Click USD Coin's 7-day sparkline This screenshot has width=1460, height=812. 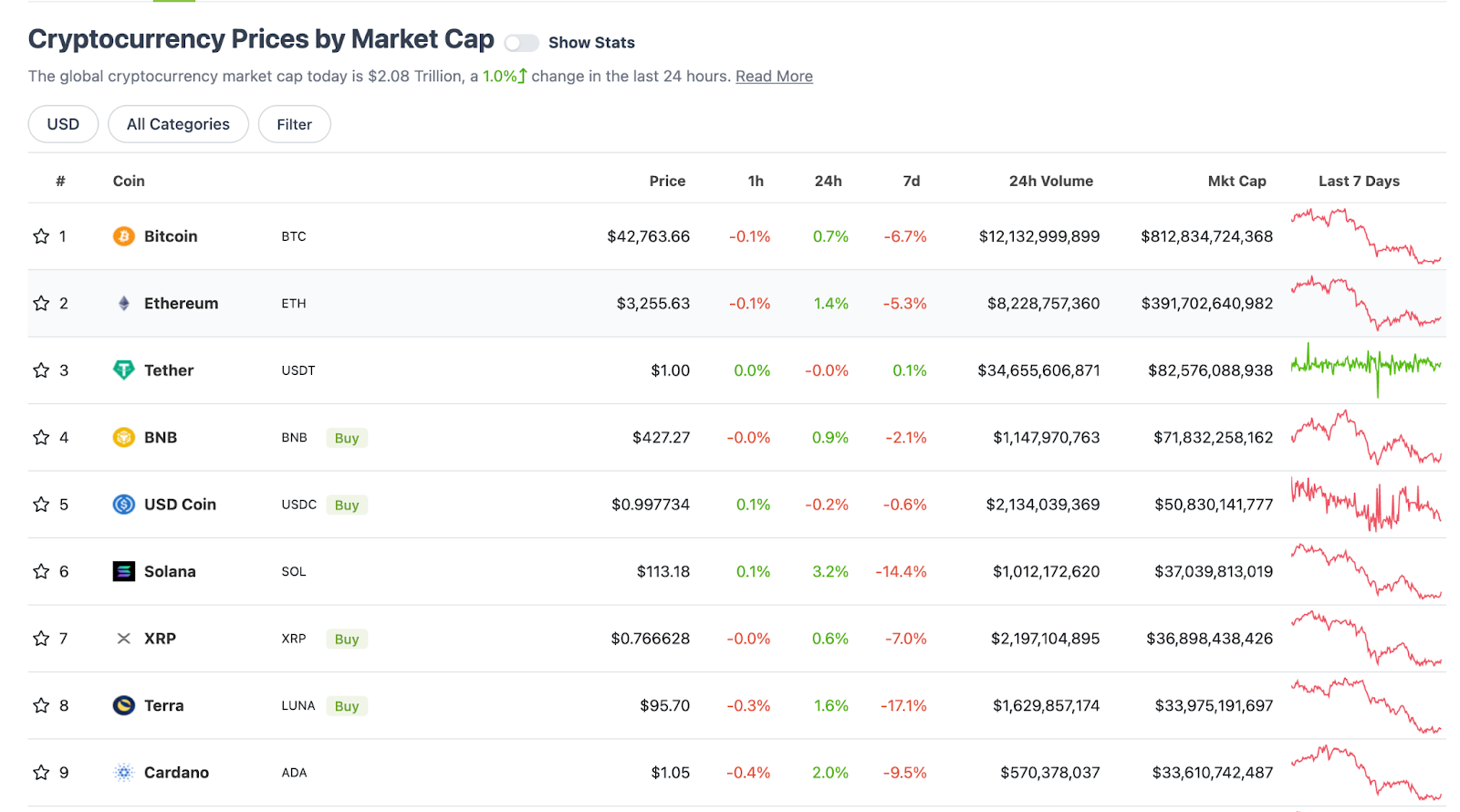click(1366, 504)
